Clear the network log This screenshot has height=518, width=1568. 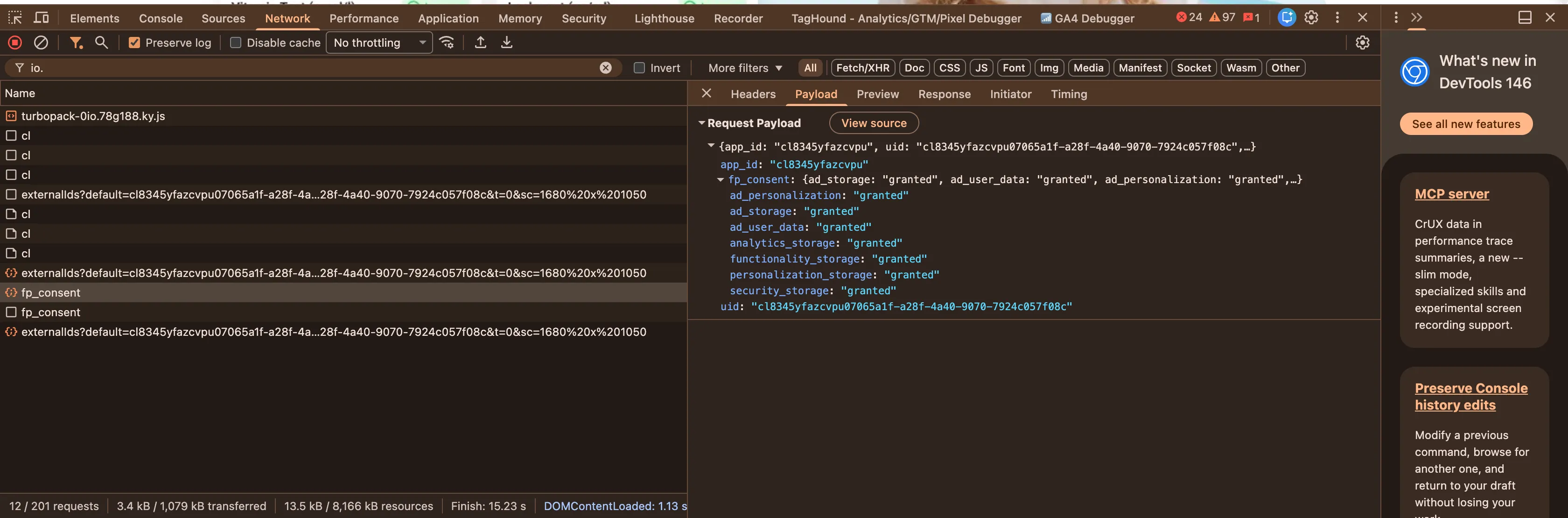[x=41, y=43]
